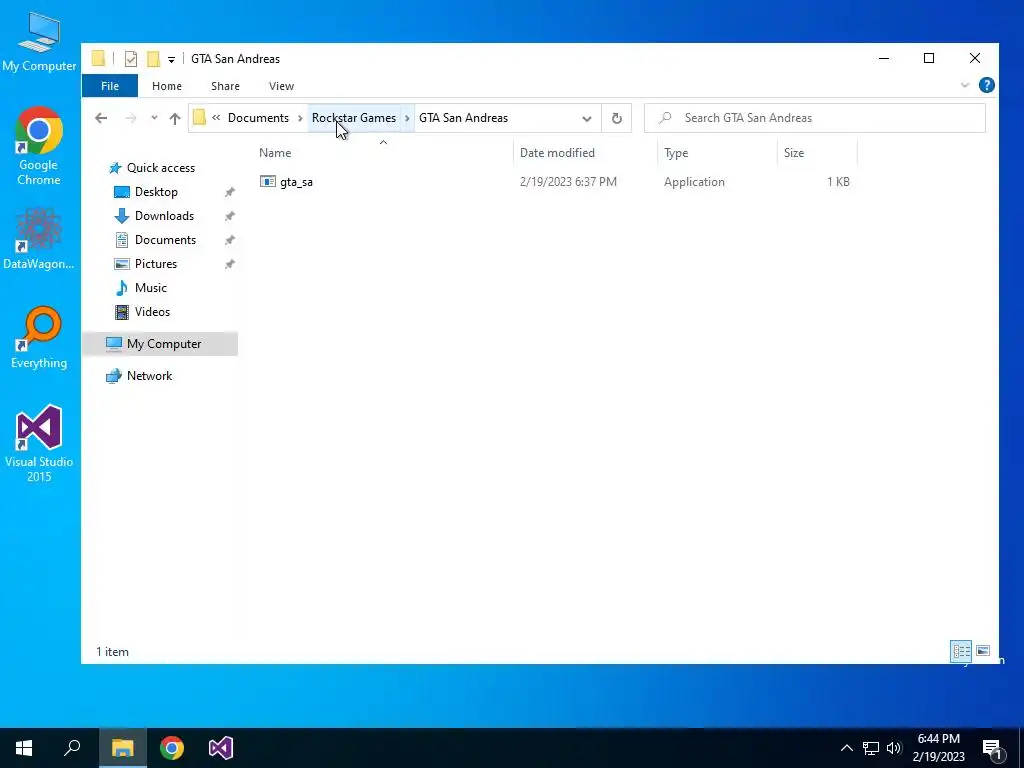Select Quick access in navigation pane
Screen dimensions: 1024x768
[x=161, y=168]
